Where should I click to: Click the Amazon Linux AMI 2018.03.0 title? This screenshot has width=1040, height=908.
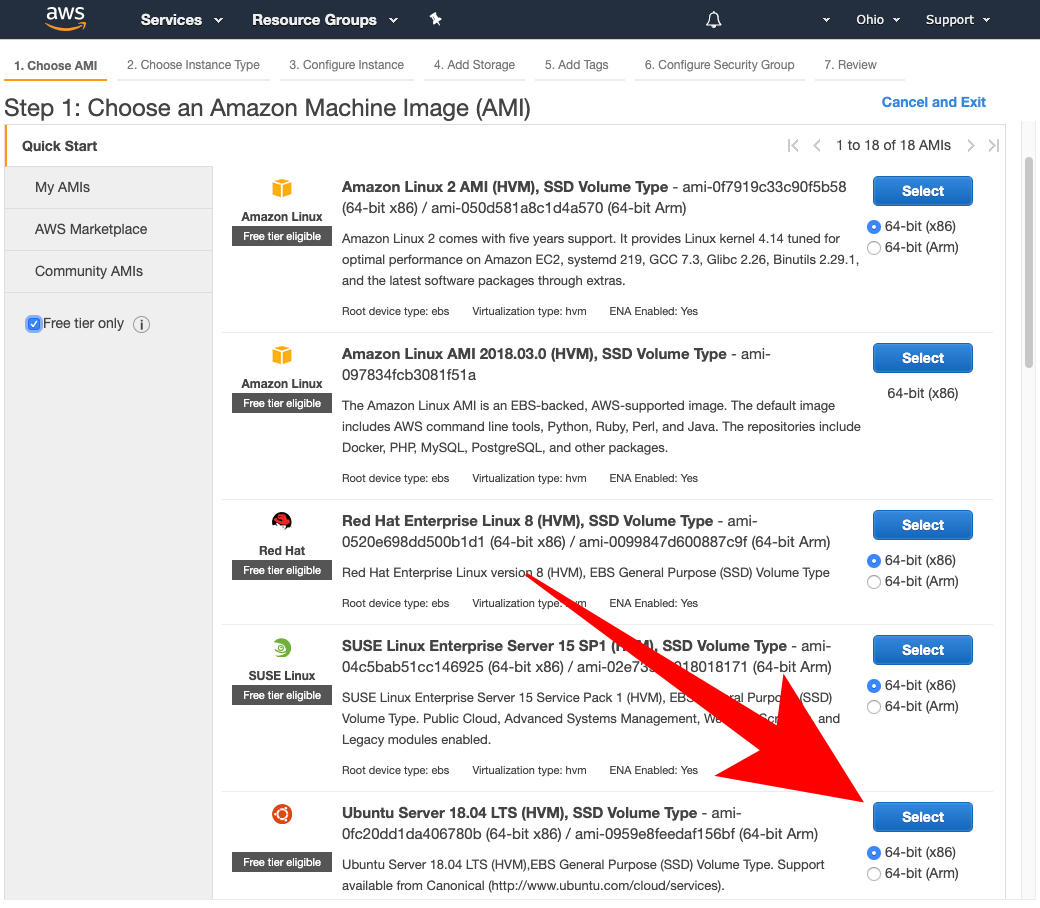click(534, 354)
